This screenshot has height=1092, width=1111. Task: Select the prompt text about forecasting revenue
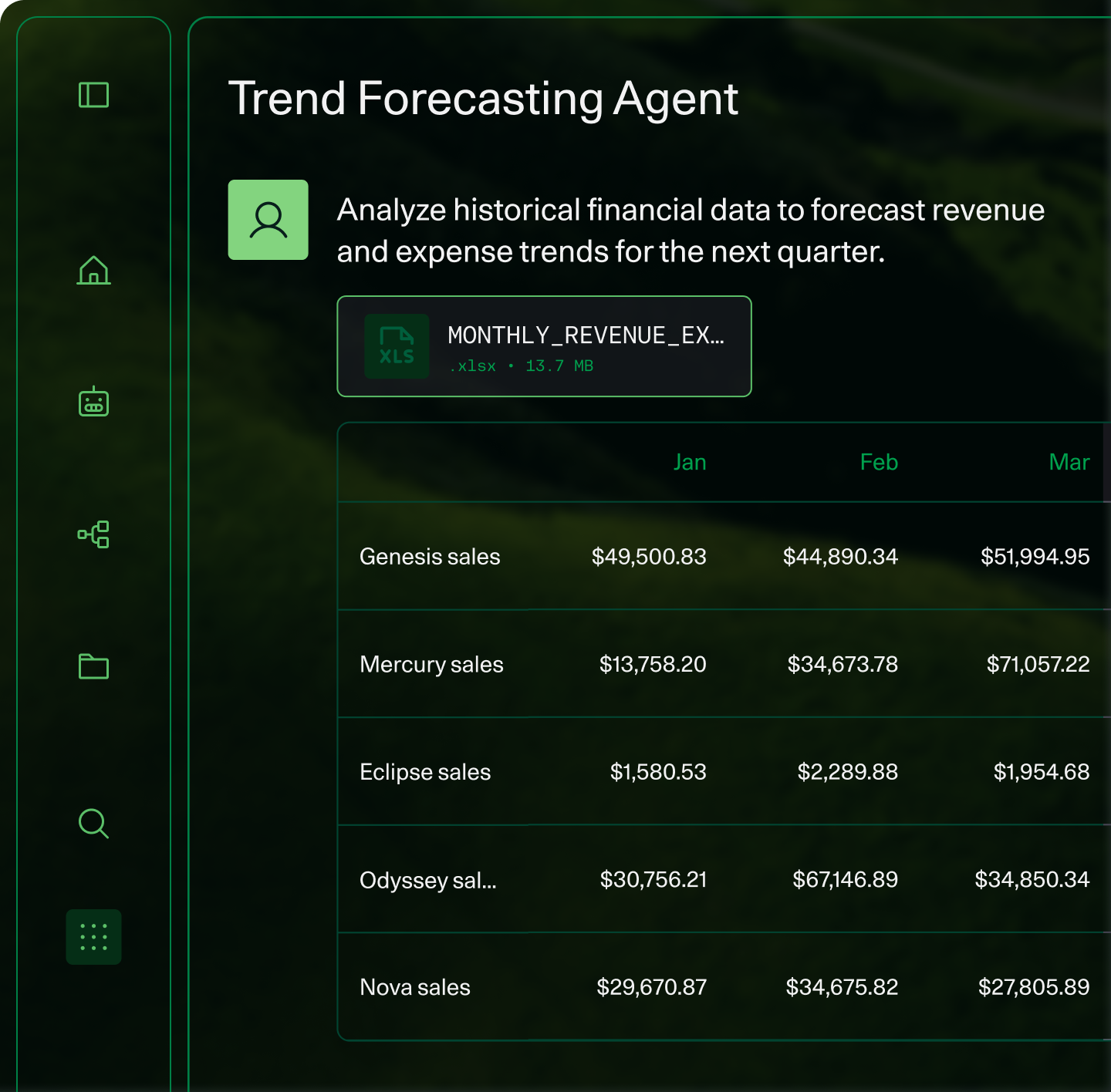click(691, 231)
